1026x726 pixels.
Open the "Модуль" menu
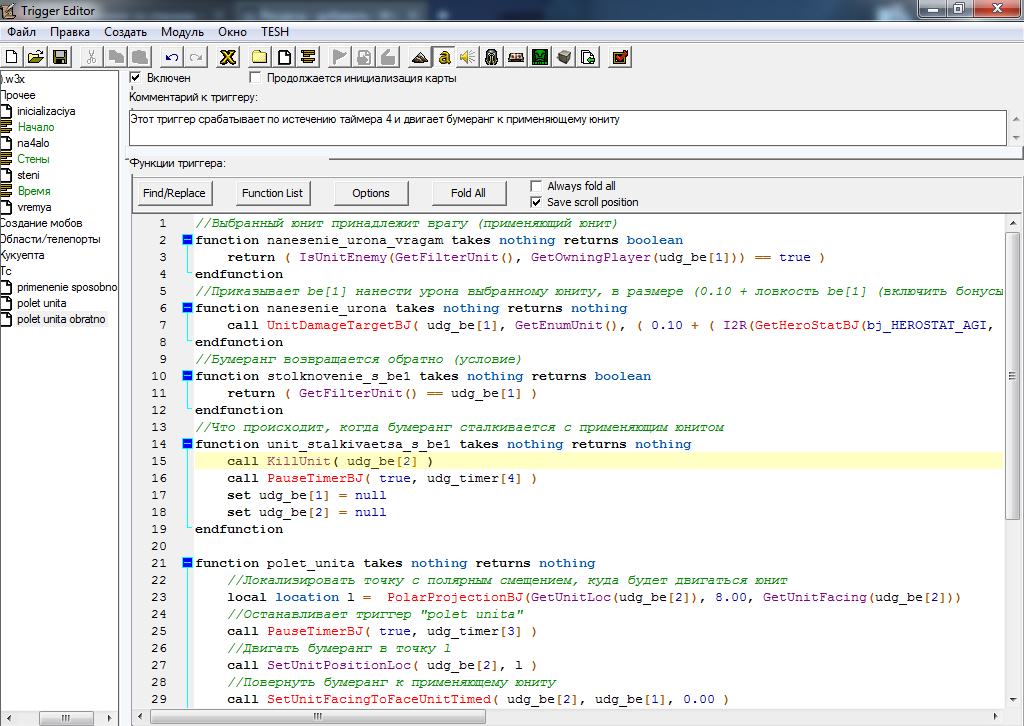click(x=181, y=32)
